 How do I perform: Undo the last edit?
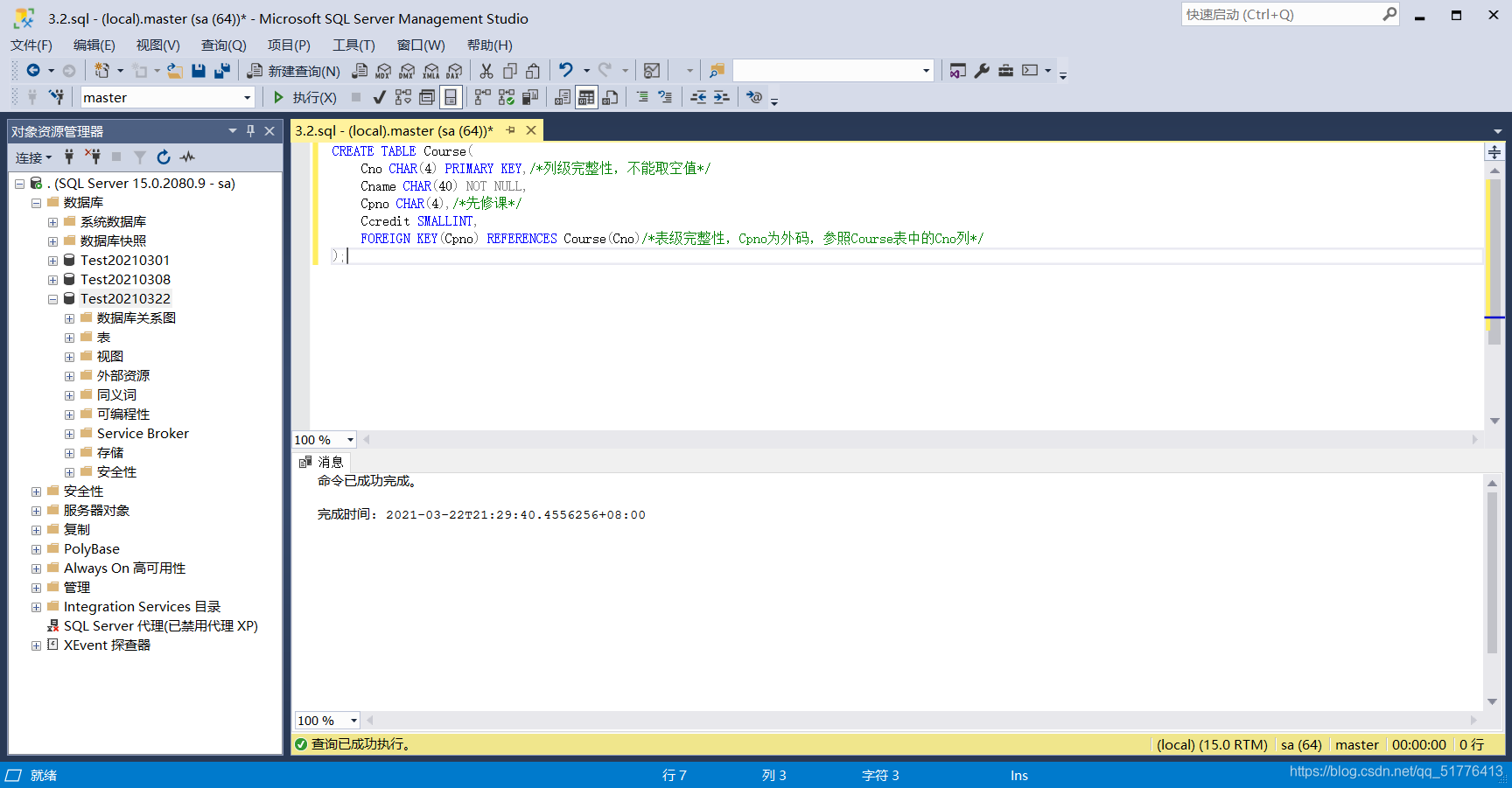(x=566, y=71)
